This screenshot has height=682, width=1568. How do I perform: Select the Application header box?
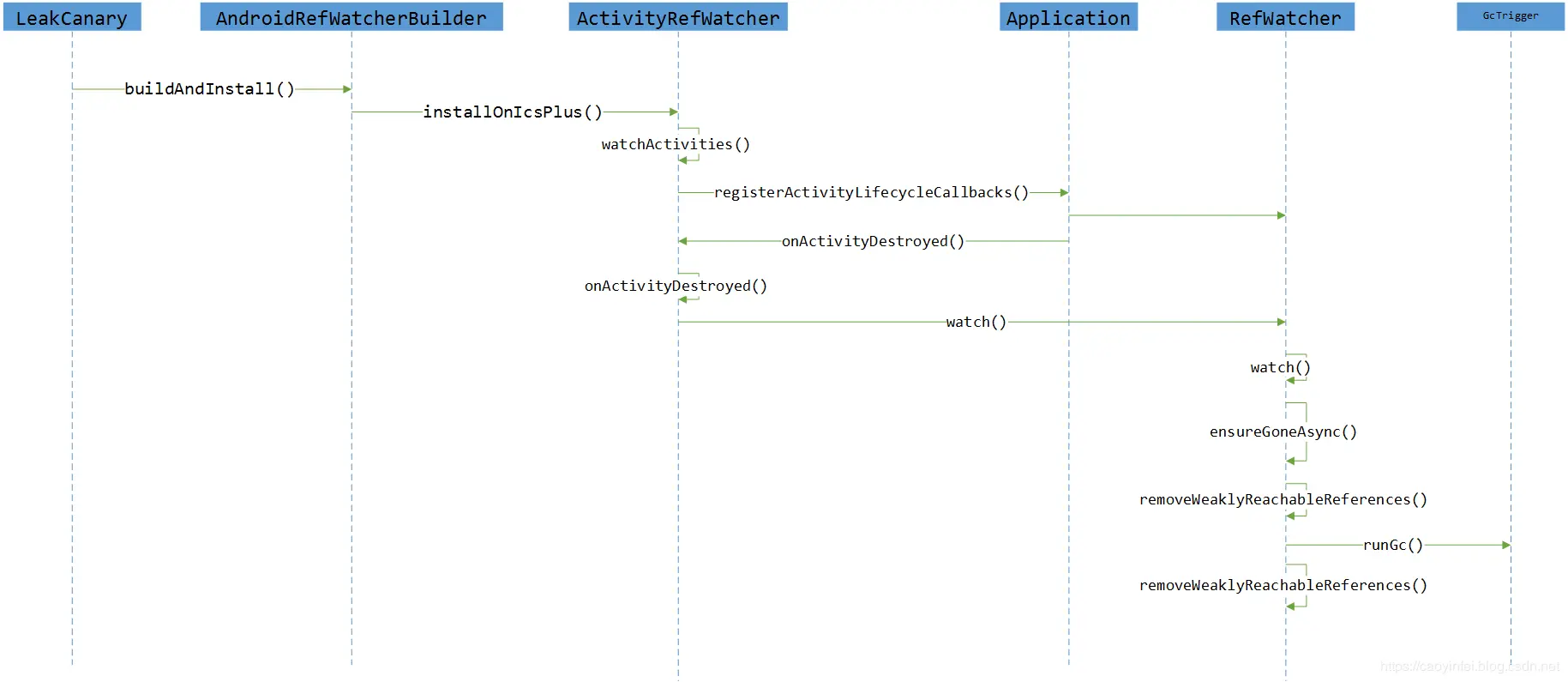pos(1068,17)
